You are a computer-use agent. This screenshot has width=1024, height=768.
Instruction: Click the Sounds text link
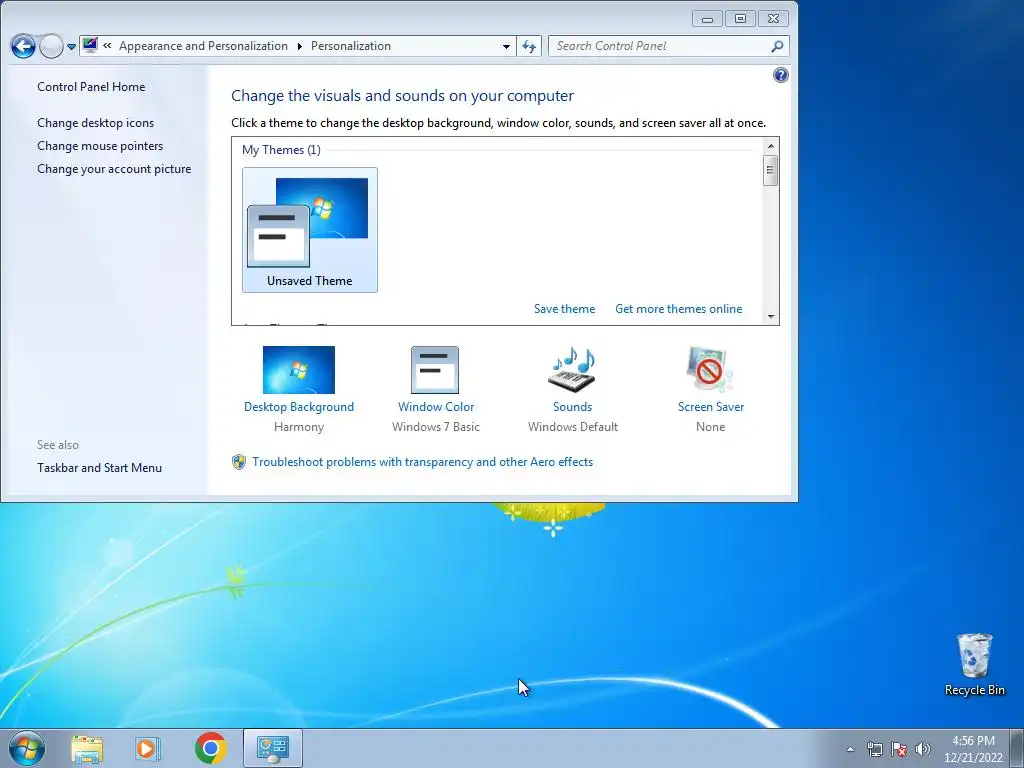[572, 407]
